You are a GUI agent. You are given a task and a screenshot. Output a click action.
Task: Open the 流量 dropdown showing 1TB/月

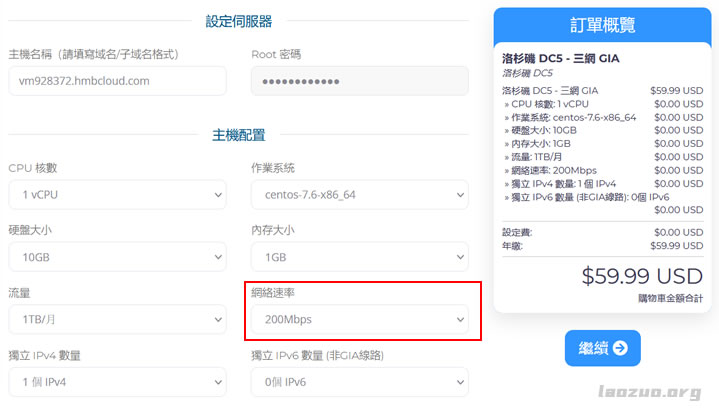[x=117, y=320]
